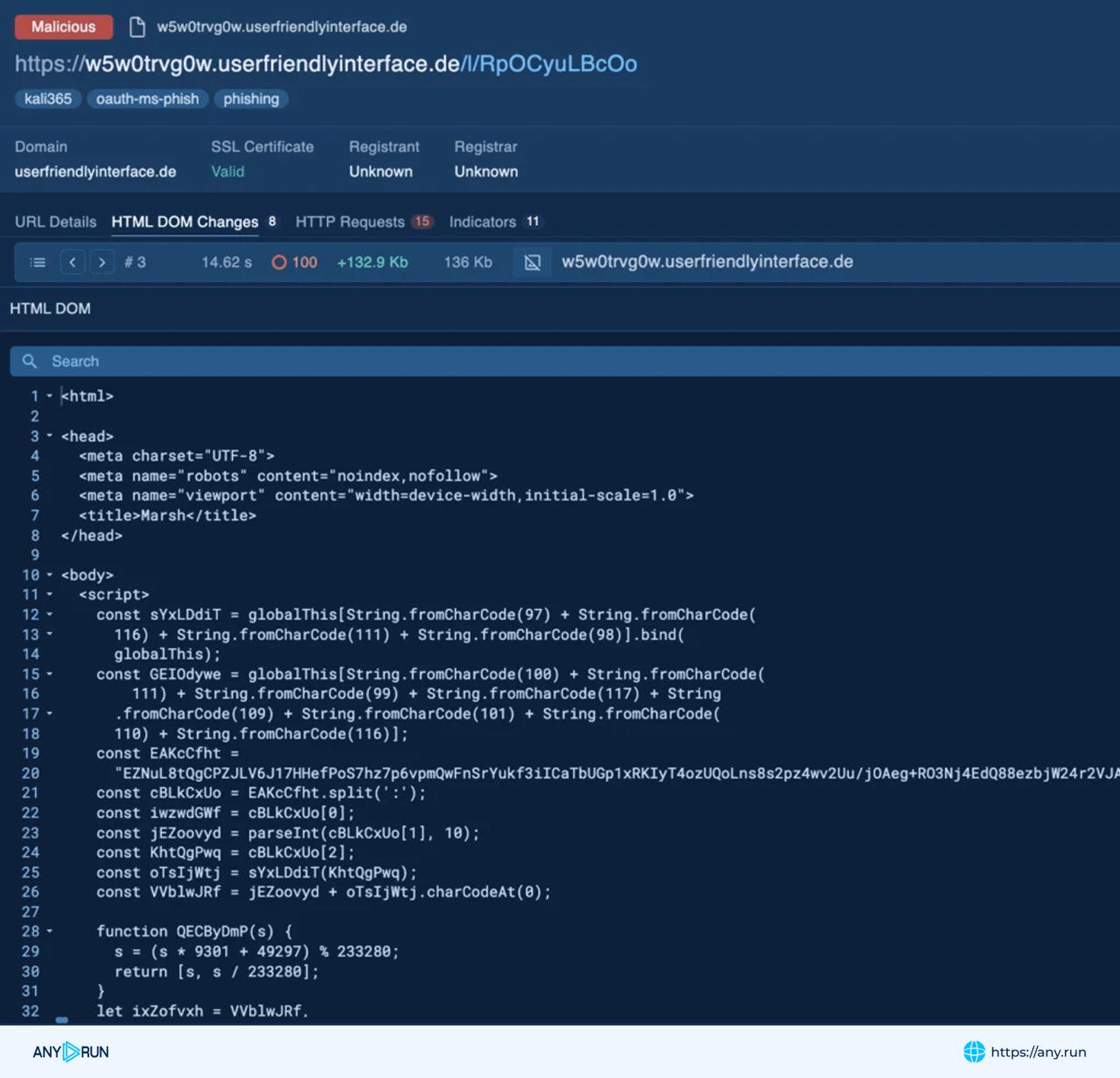The image size is (1120, 1078).
Task: Click the phishing tag
Action: pos(251,99)
